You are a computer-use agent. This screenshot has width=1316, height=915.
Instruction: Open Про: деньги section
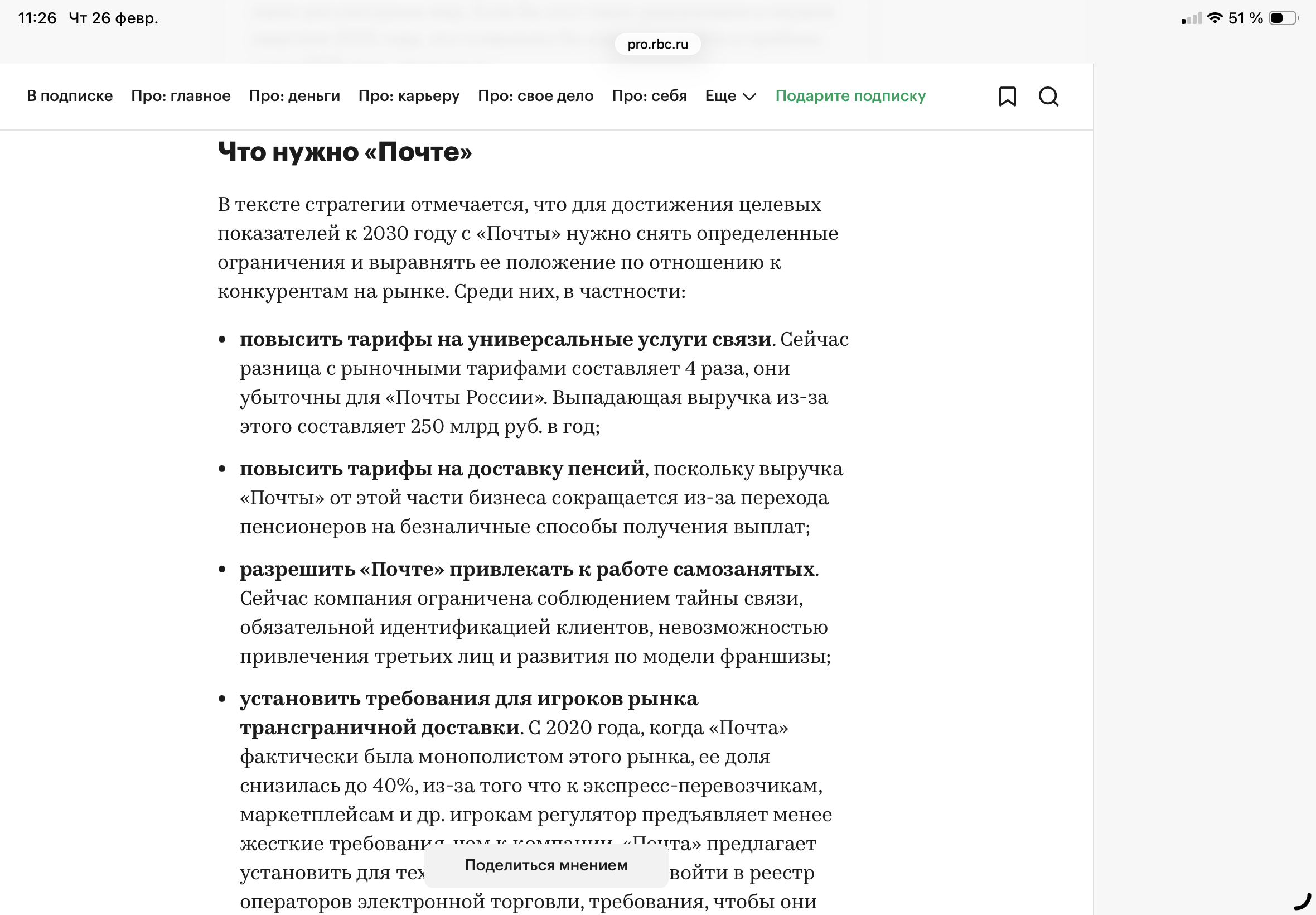[294, 96]
